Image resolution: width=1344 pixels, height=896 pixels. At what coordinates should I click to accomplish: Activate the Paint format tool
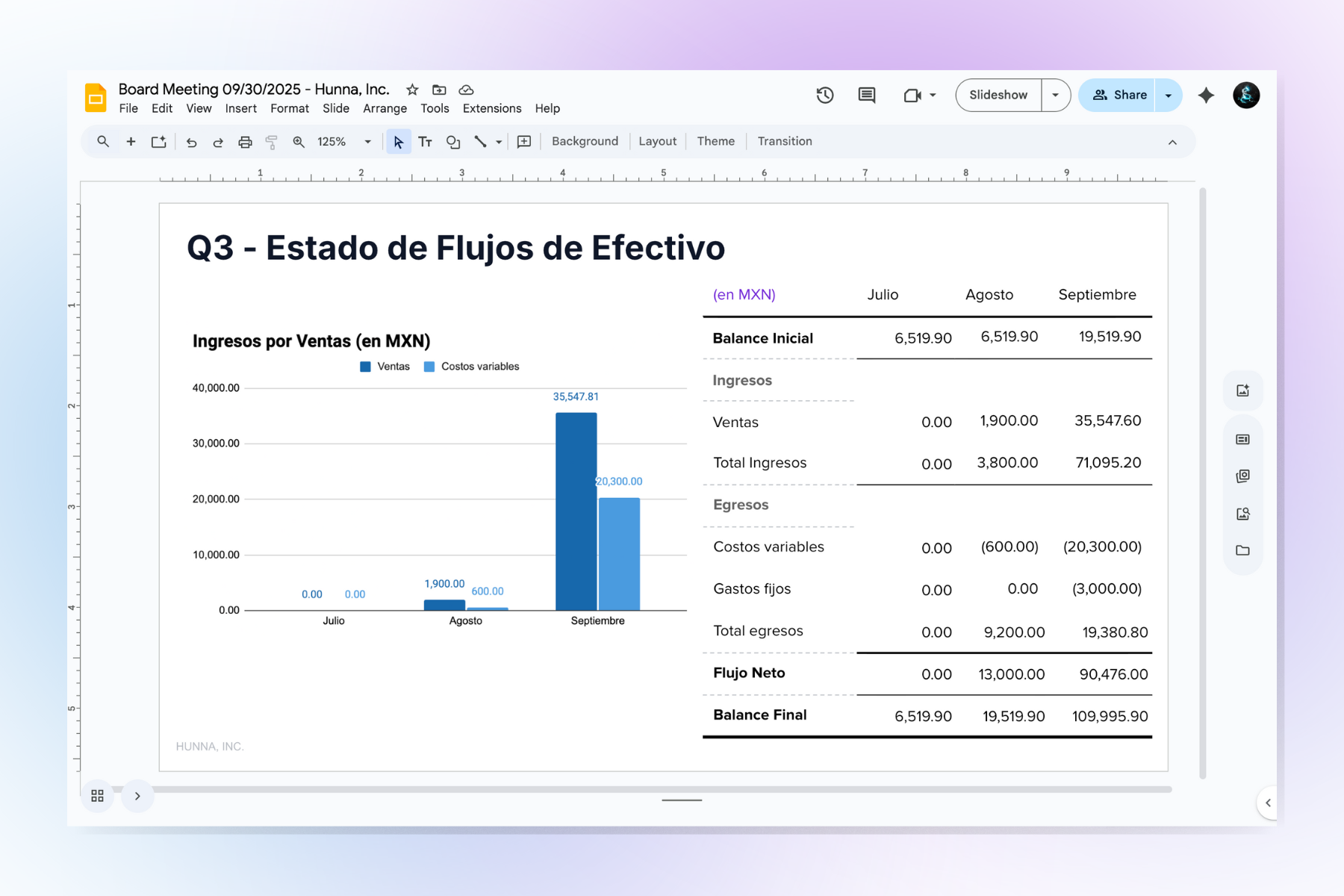pos(272,141)
